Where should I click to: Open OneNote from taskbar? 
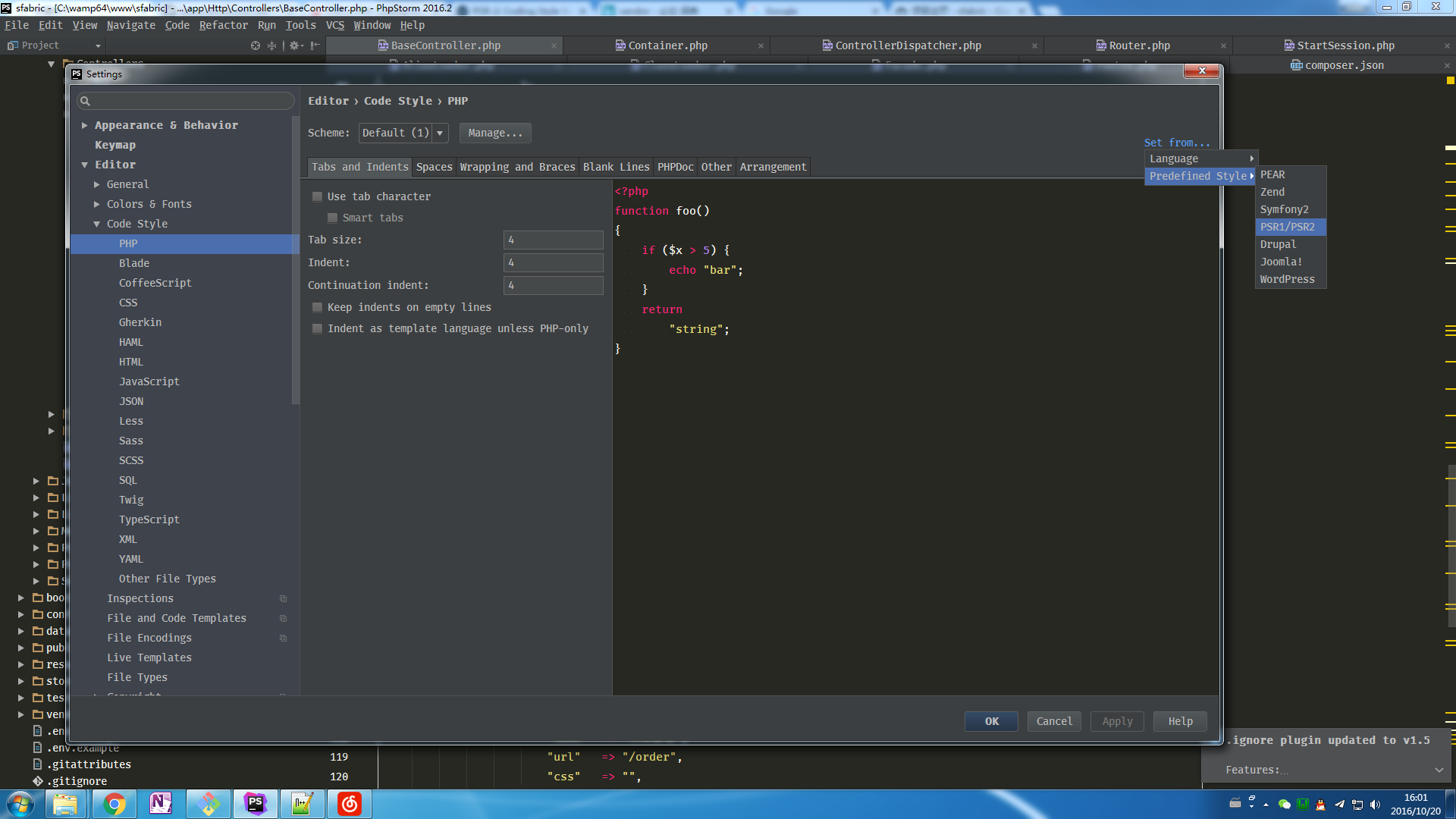point(161,804)
